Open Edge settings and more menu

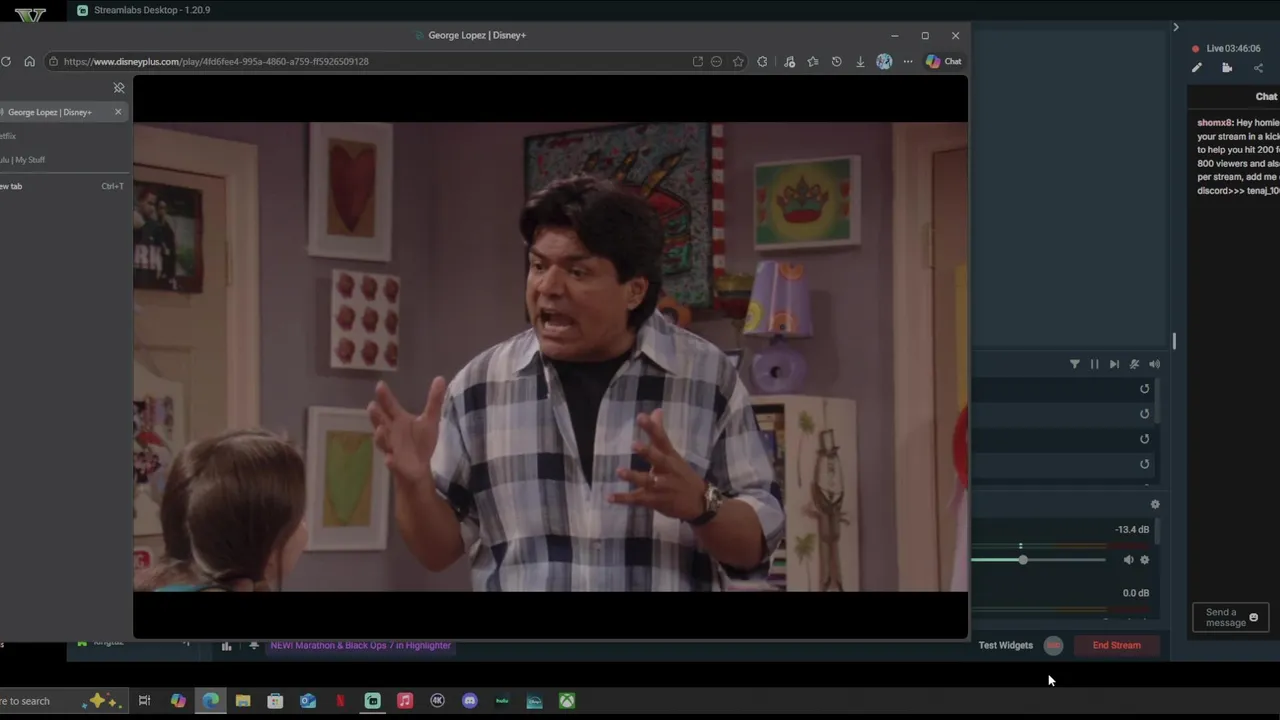point(908,61)
